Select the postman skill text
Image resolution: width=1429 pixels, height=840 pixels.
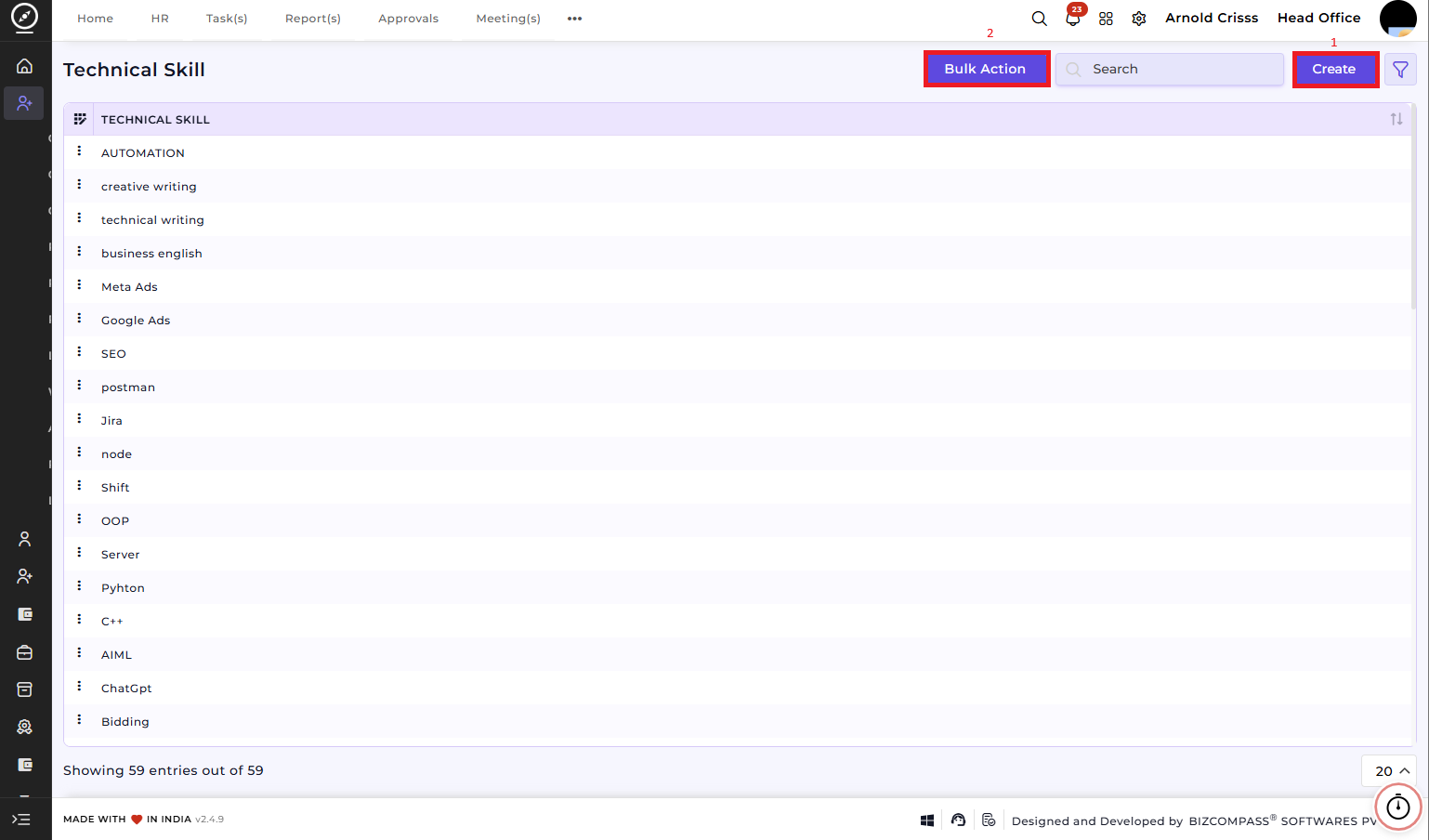tap(128, 387)
